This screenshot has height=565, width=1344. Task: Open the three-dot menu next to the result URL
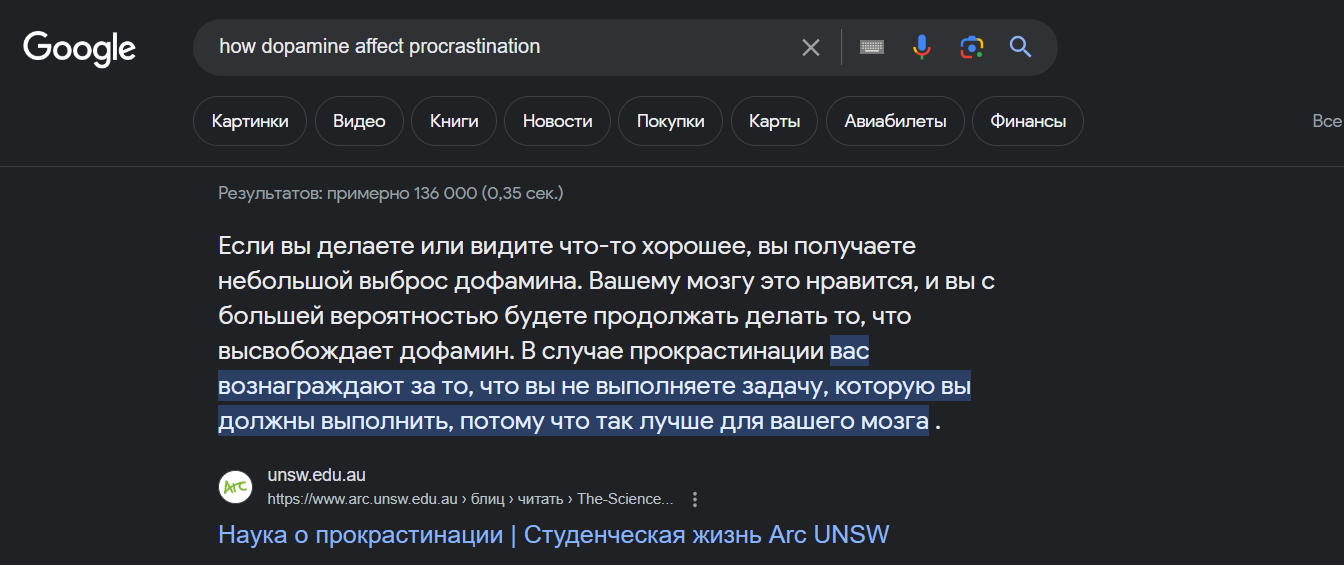point(696,499)
